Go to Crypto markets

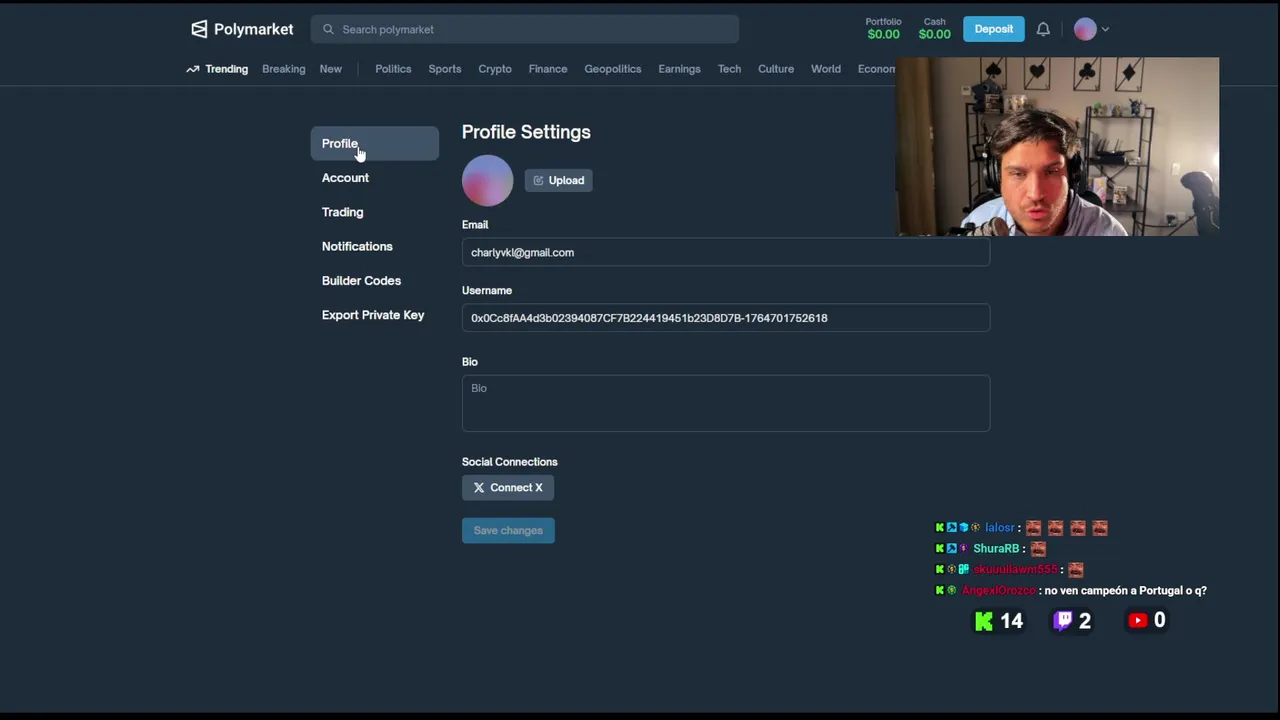coord(495,69)
